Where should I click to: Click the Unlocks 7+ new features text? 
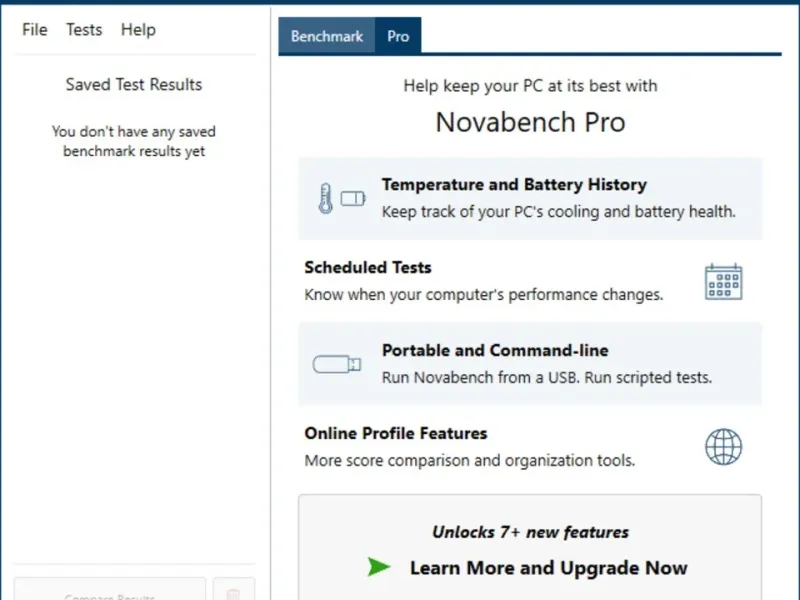(x=530, y=532)
